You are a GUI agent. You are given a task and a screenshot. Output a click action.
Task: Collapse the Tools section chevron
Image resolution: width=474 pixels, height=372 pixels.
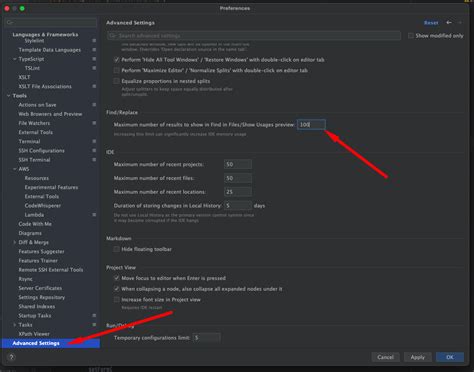[x=9, y=96]
